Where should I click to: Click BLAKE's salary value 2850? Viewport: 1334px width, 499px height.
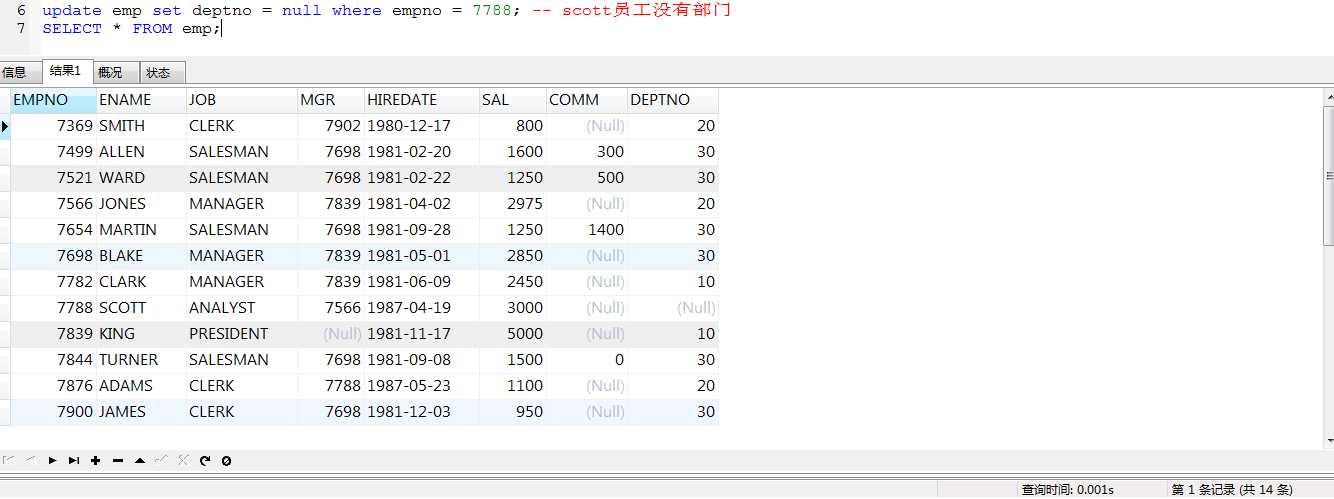[513, 256]
